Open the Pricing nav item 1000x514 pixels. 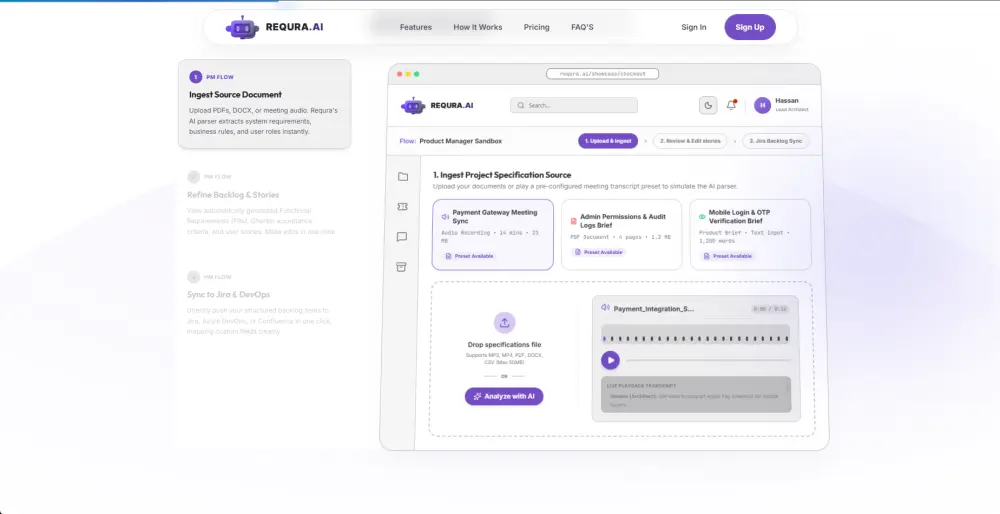click(x=536, y=27)
